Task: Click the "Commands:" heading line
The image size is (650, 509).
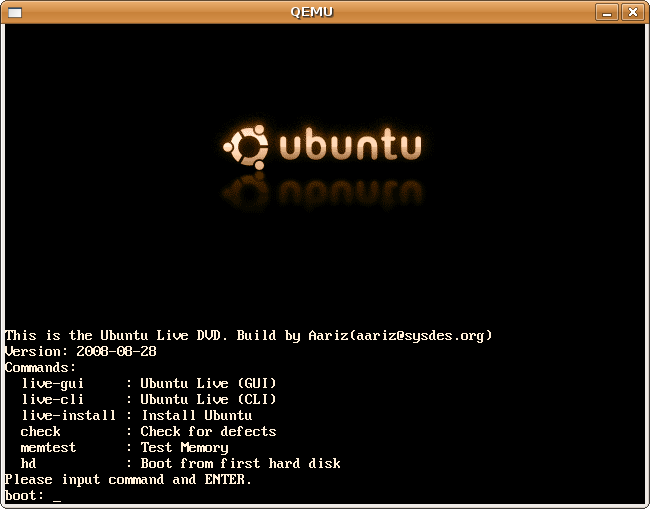Action: (x=41, y=368)
